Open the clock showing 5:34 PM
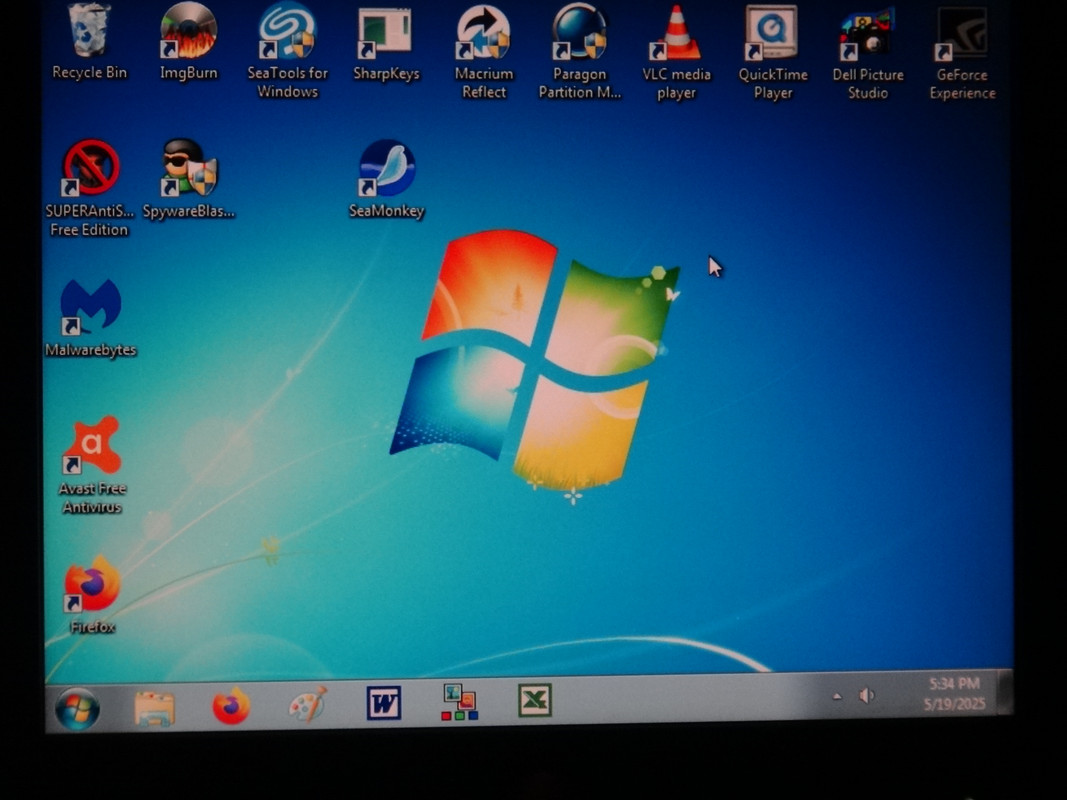The height and width of the screenshot is (800, 1067). click(x=955, y=693)
